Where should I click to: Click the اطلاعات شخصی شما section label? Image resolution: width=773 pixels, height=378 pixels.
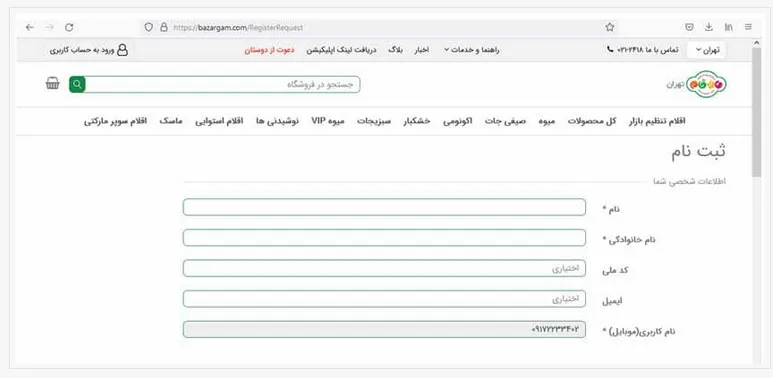(x=689, y=182)
